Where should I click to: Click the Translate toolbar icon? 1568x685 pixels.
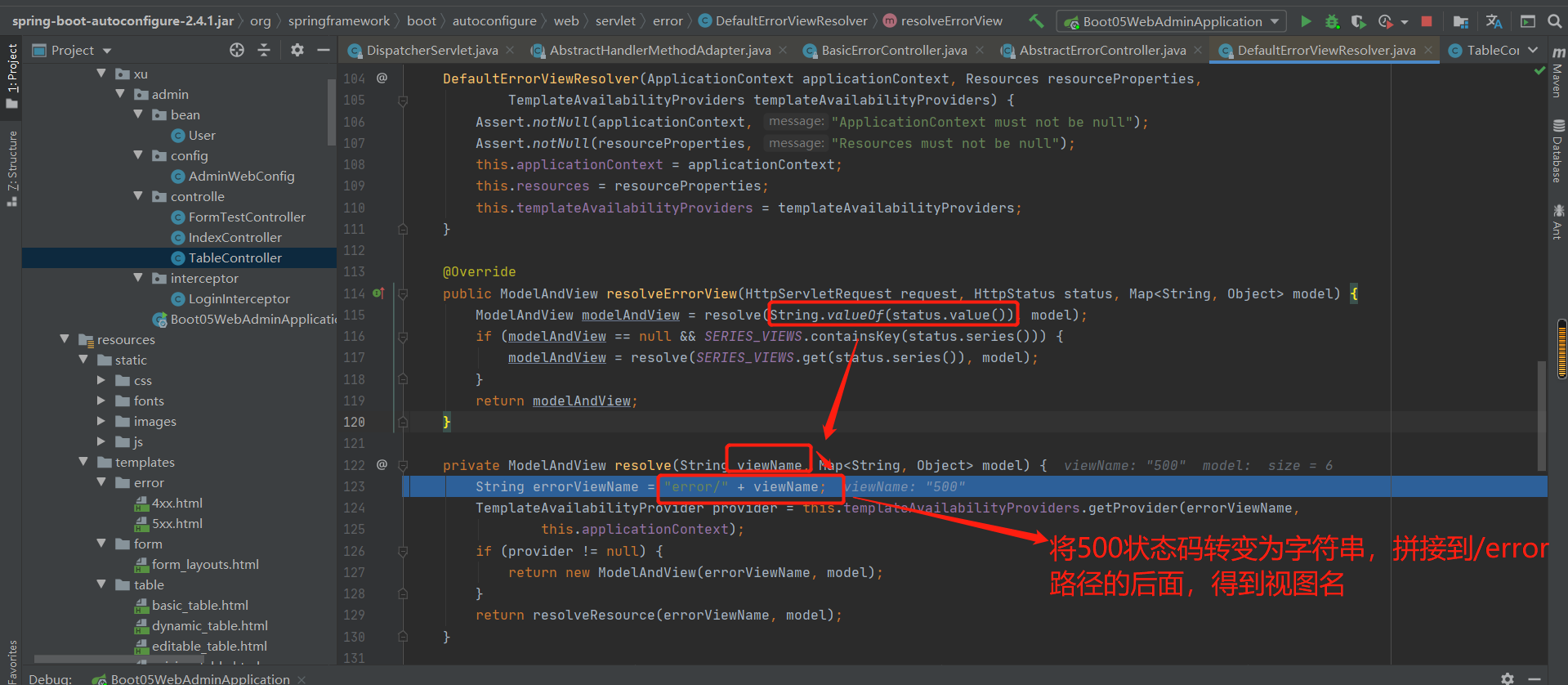coord(1494,21)
